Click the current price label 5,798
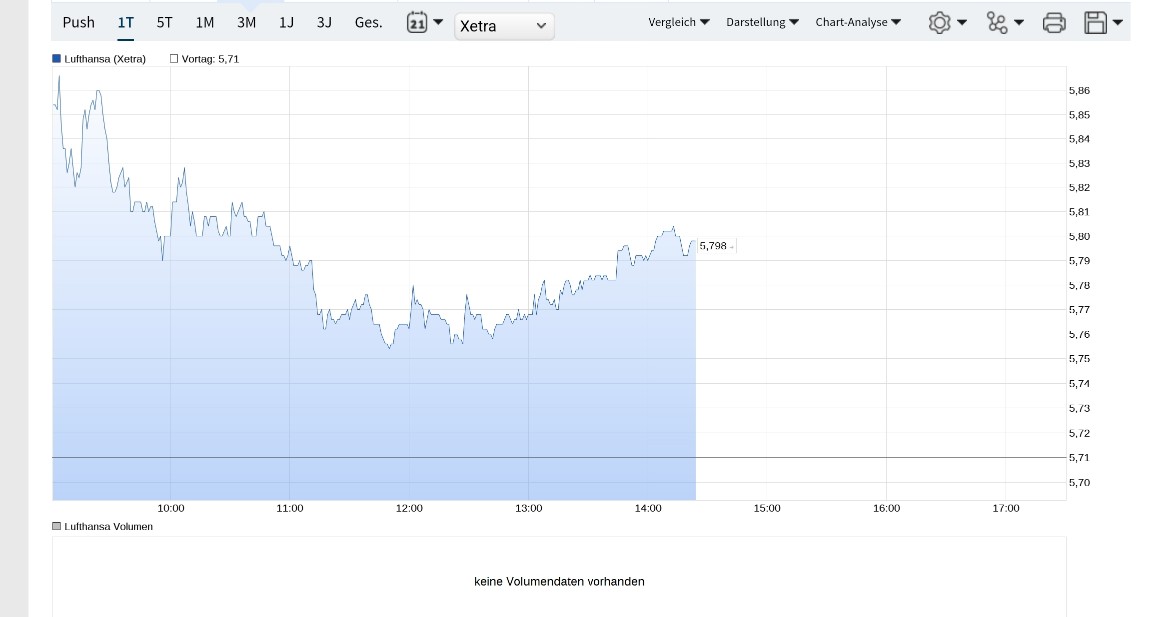This screenshot has height=617, width=1150. coord(714,246)
